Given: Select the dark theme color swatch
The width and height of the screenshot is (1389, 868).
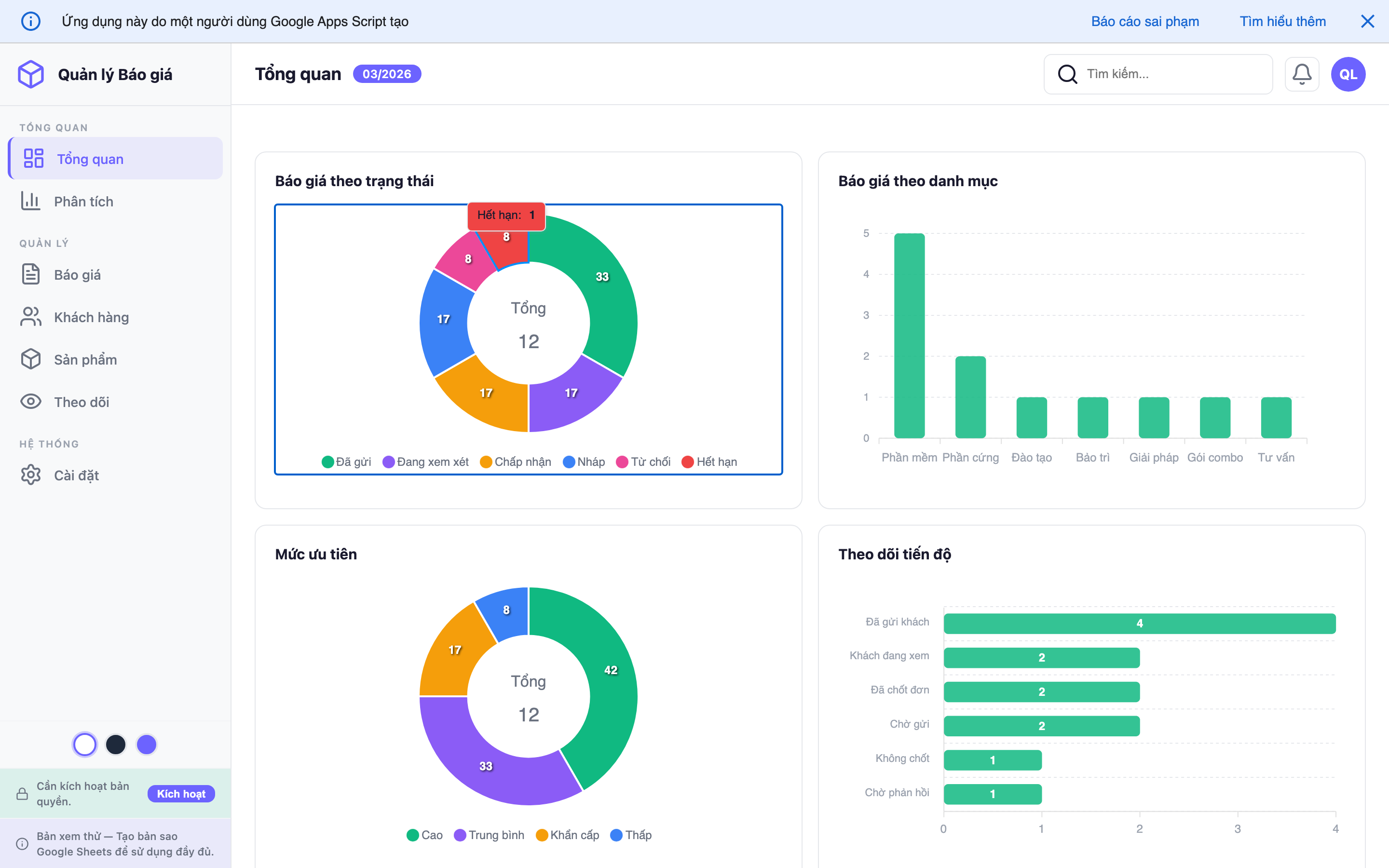Looking at the screenshot, I should point(115,745).
